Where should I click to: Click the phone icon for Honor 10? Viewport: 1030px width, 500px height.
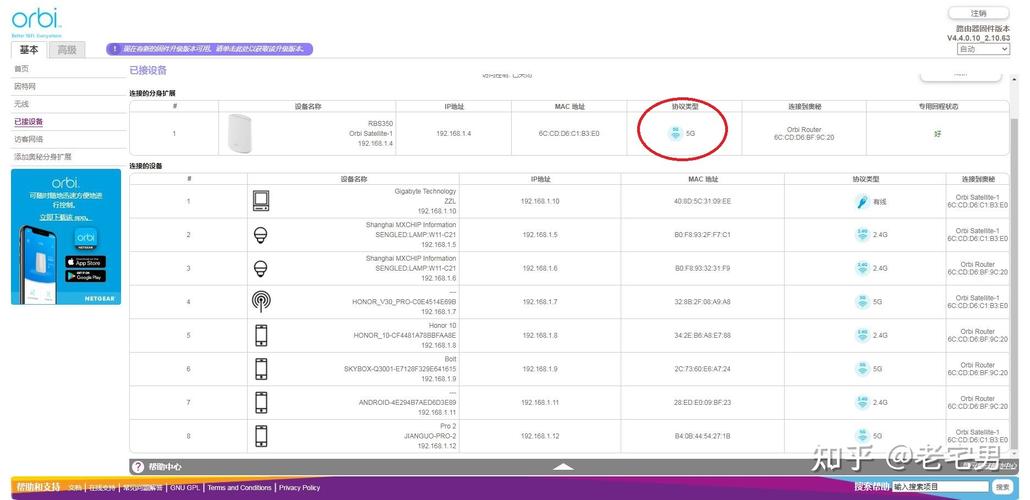261,336
